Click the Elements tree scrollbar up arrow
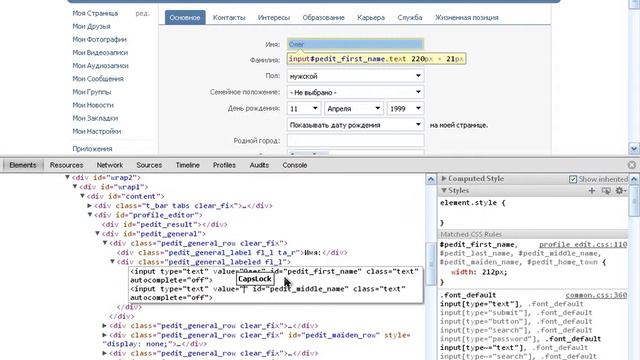 click(431, 179)
